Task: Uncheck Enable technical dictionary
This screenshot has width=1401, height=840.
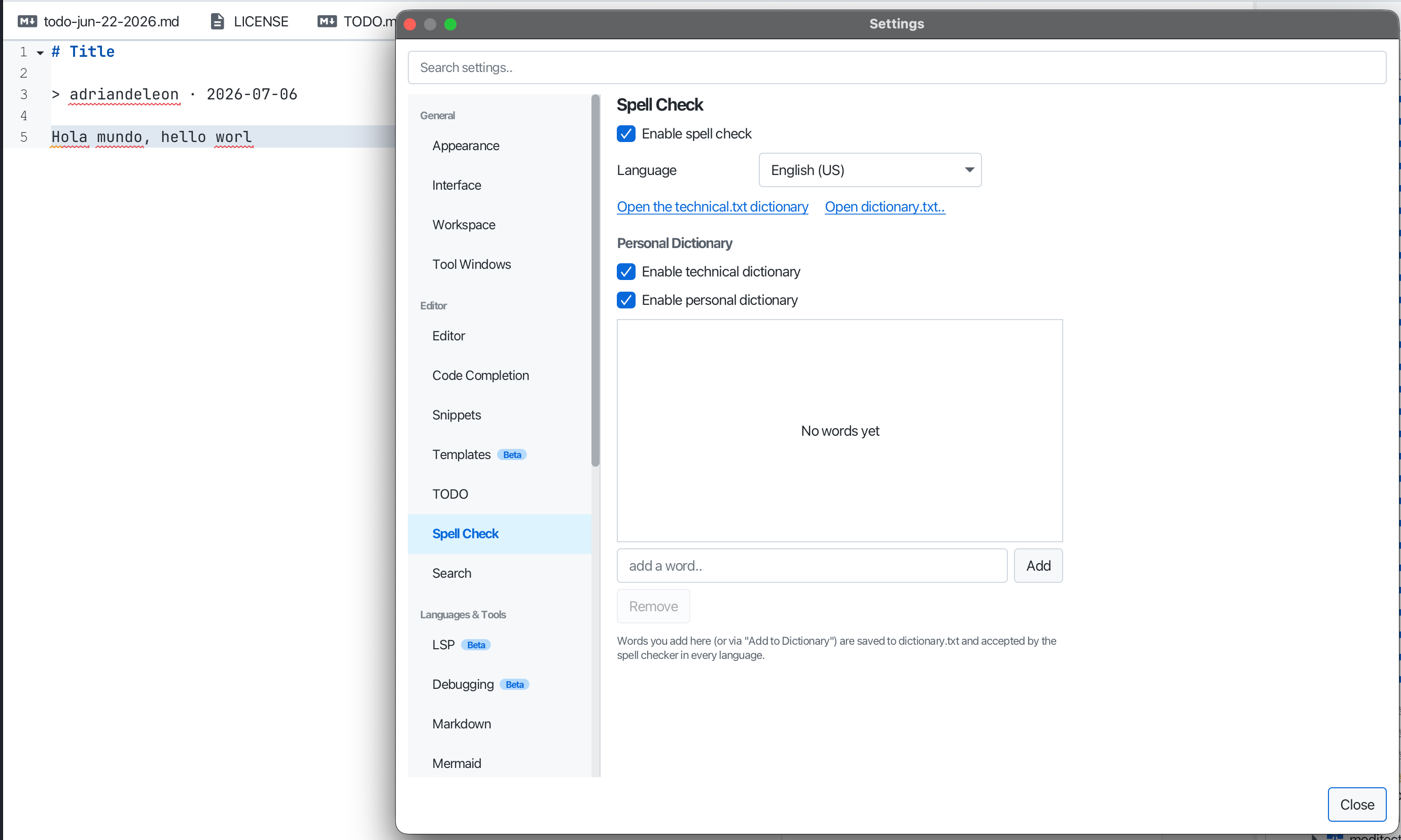Action: click(626, 272)
